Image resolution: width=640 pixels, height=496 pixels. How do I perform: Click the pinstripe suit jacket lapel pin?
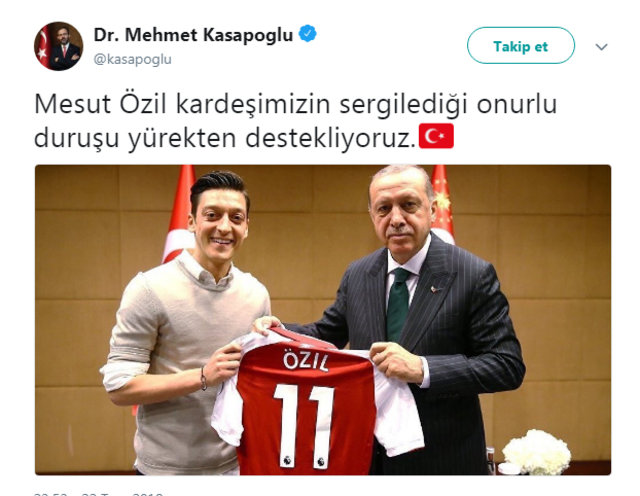[435, 289]
